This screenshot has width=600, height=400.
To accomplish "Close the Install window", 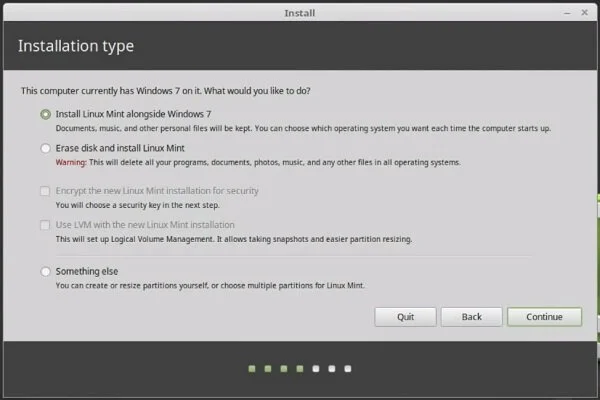I will pos(584,13).
